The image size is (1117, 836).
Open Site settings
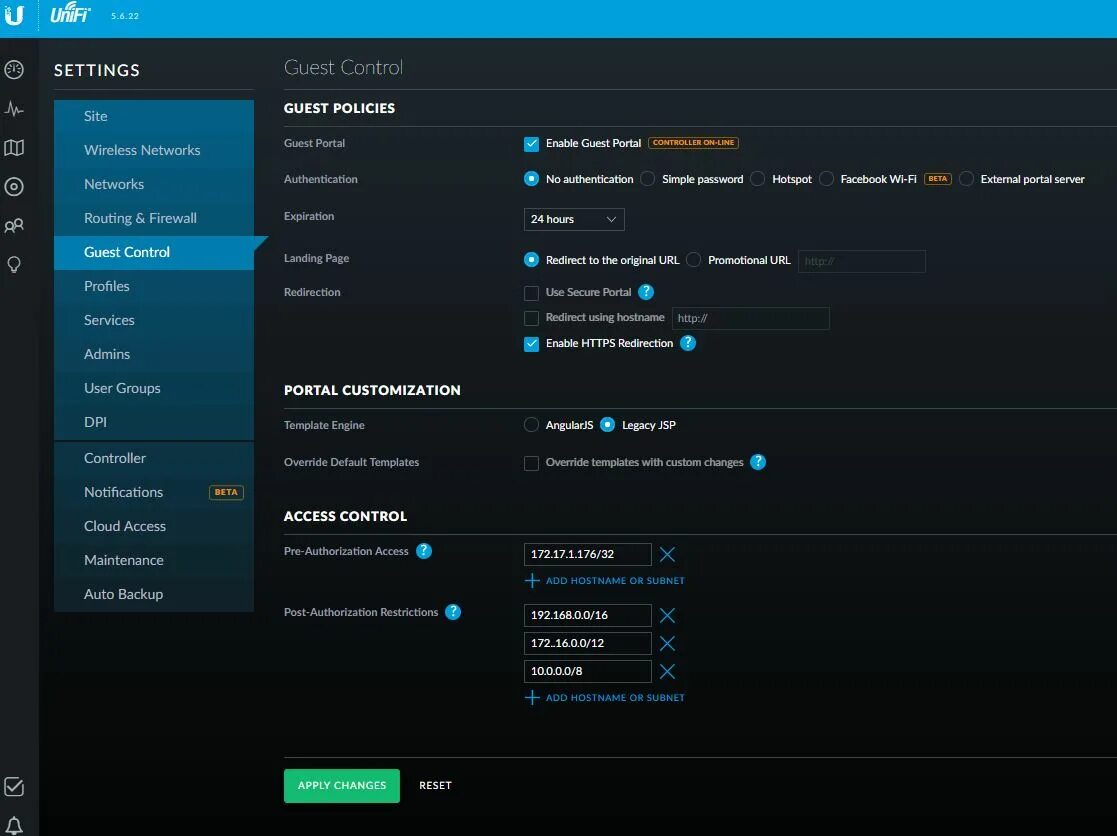pyautogui.click(x=154, y=116)
